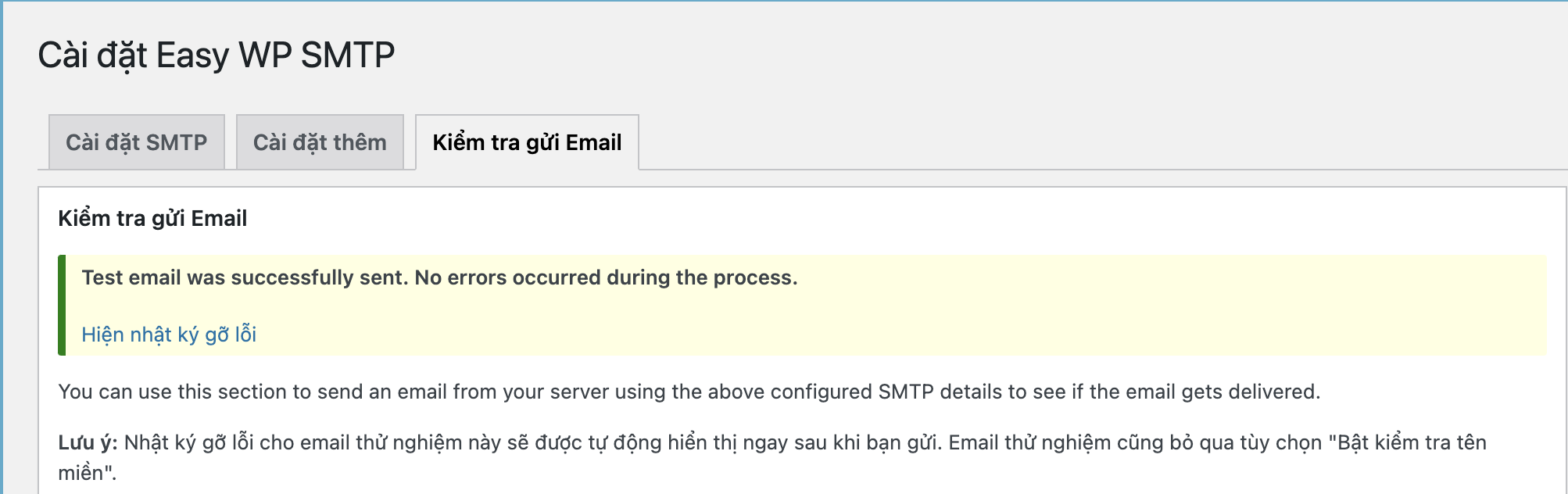Click the Cài đặt Easy WP SMTP page title
Image resolution: width=1568 pixels, height=494 pixels.
click(217, 55)
